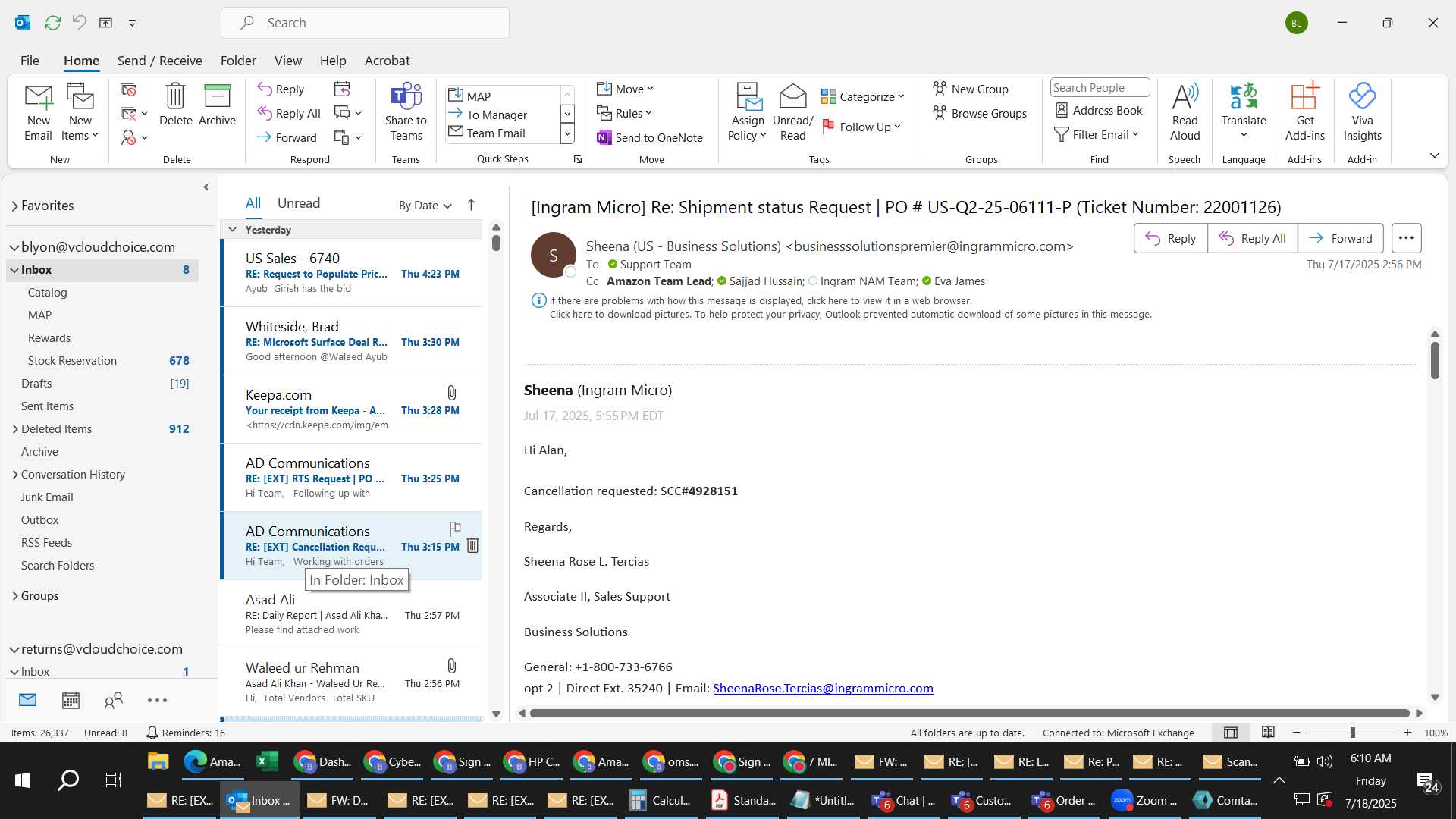Image resolution: width=1456 pixels, height=819 pixels.
Task: Open the View tab
Action: tap(287, 61)
